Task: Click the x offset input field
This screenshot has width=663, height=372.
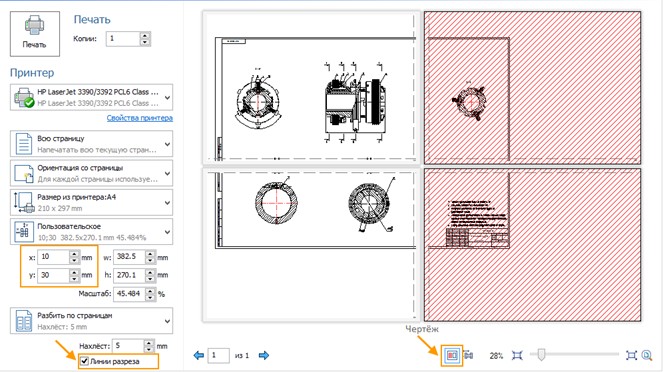Action: [x=53, y=257]
